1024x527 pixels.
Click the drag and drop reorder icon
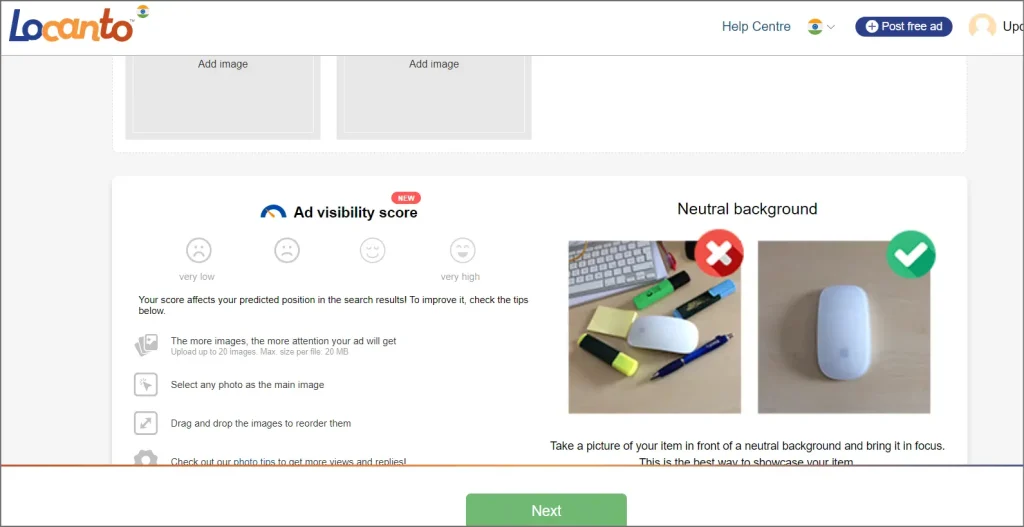coord(146,423)
